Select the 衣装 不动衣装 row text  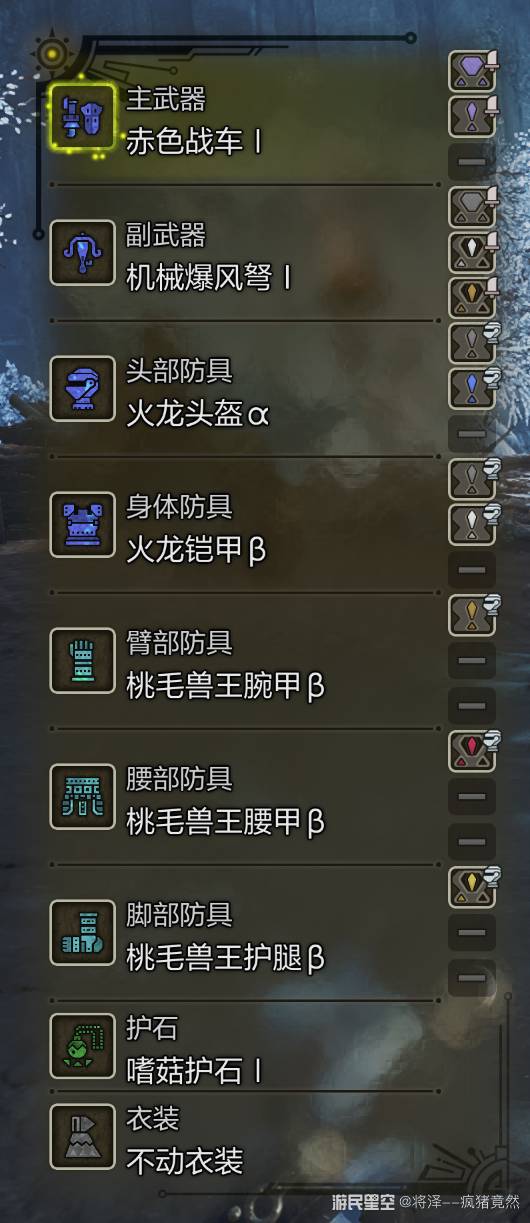(184, 1139)
